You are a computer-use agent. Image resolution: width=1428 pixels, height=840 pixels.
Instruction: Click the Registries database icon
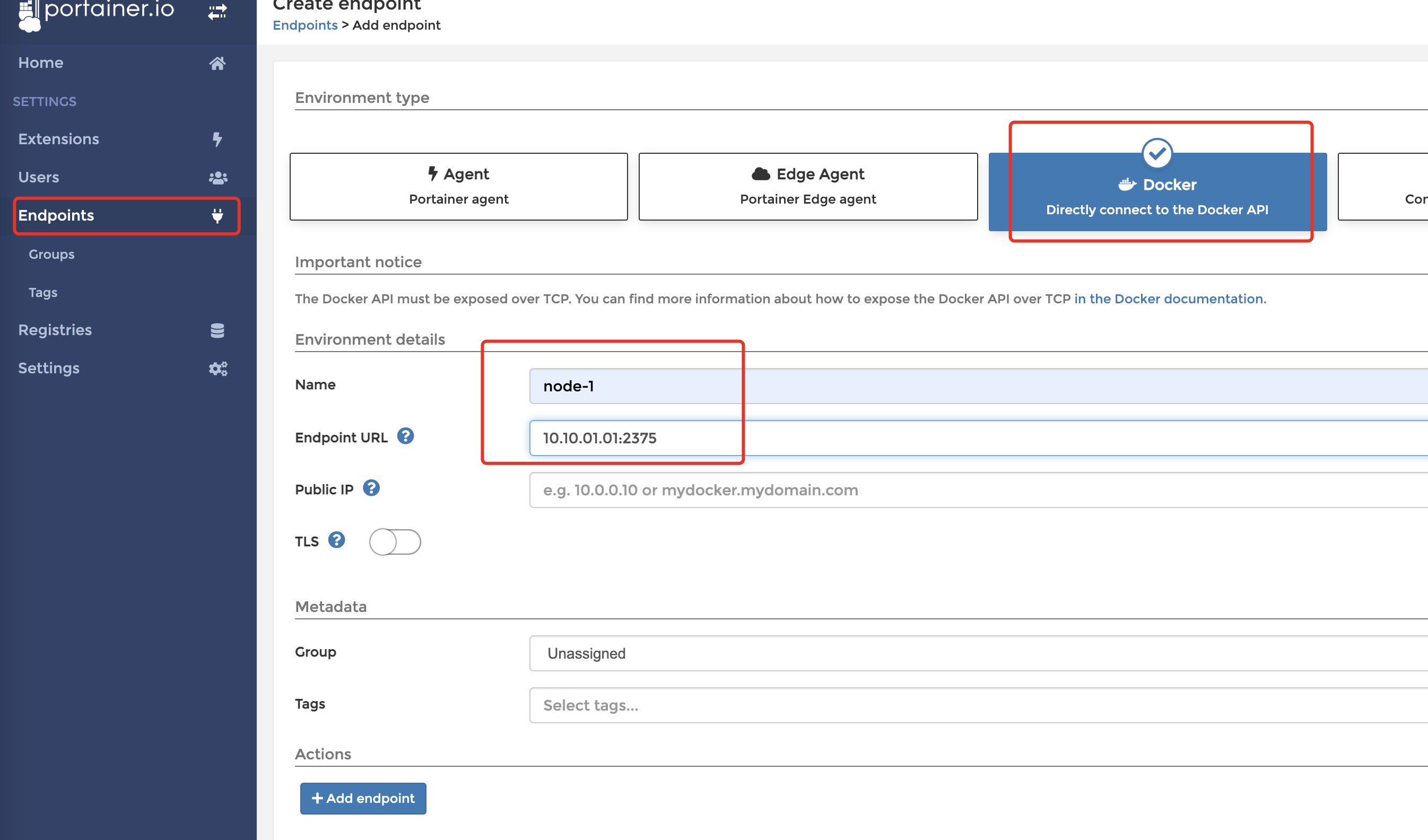(x=217, y=330)
